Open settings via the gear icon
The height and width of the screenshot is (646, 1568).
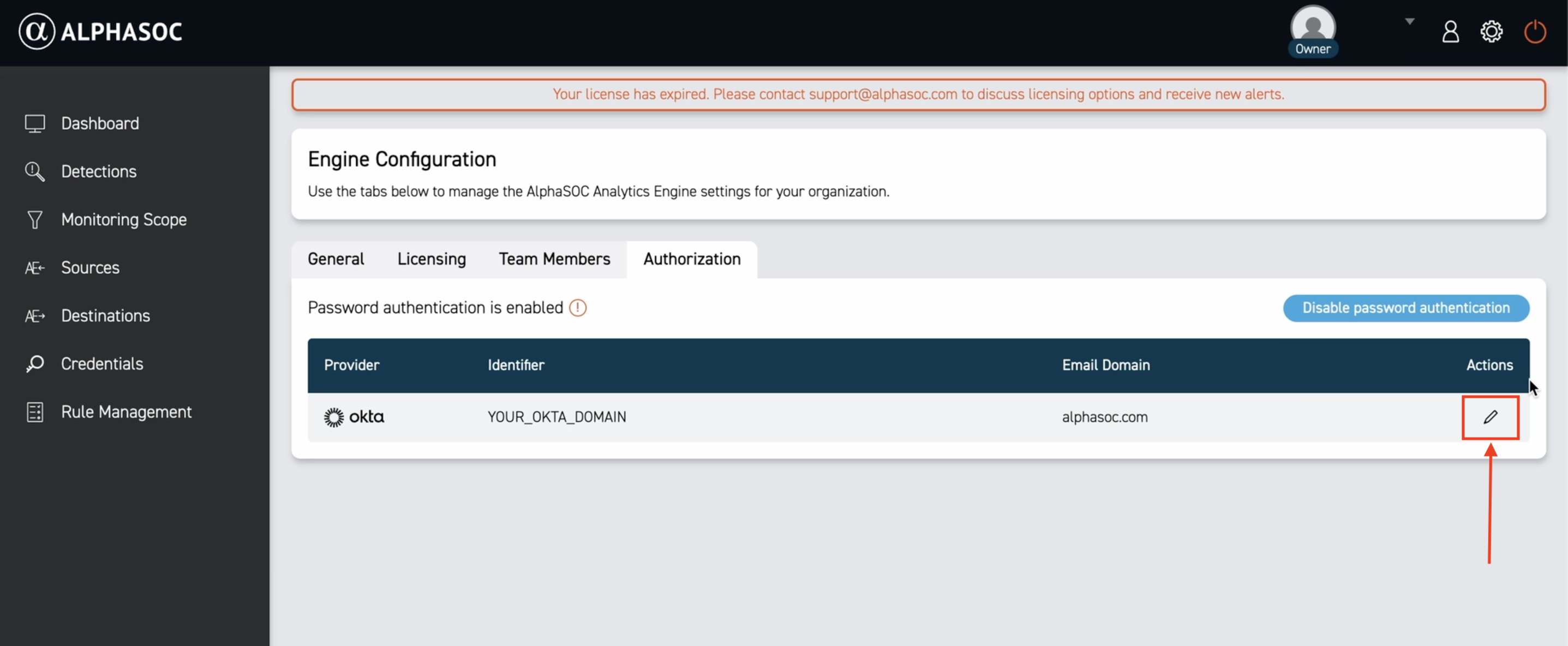tap(1491, 32)
